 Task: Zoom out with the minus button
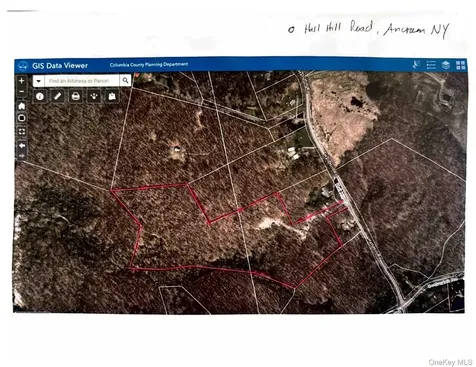(22, 92)
